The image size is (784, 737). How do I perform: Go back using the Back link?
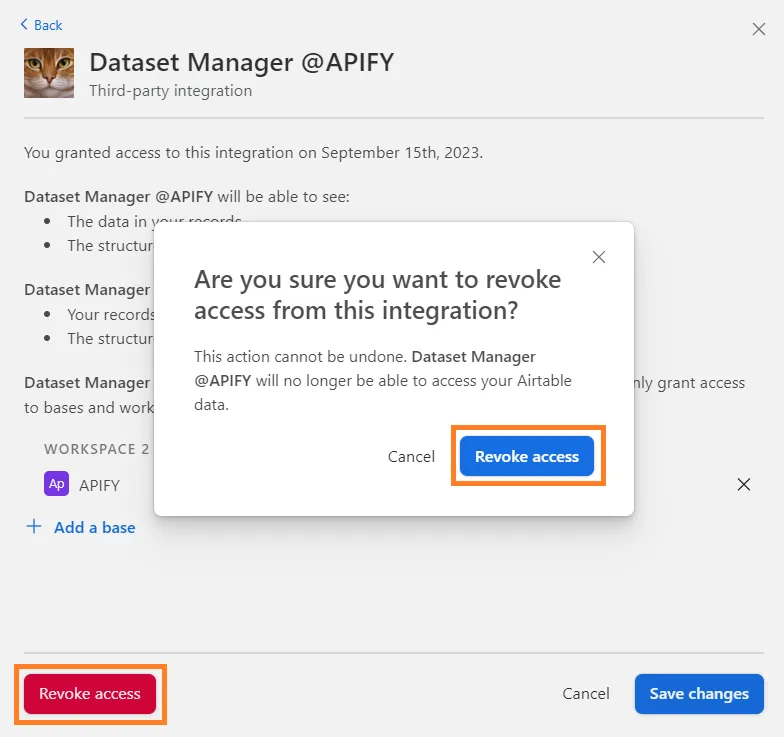click(x=41, y=25)
